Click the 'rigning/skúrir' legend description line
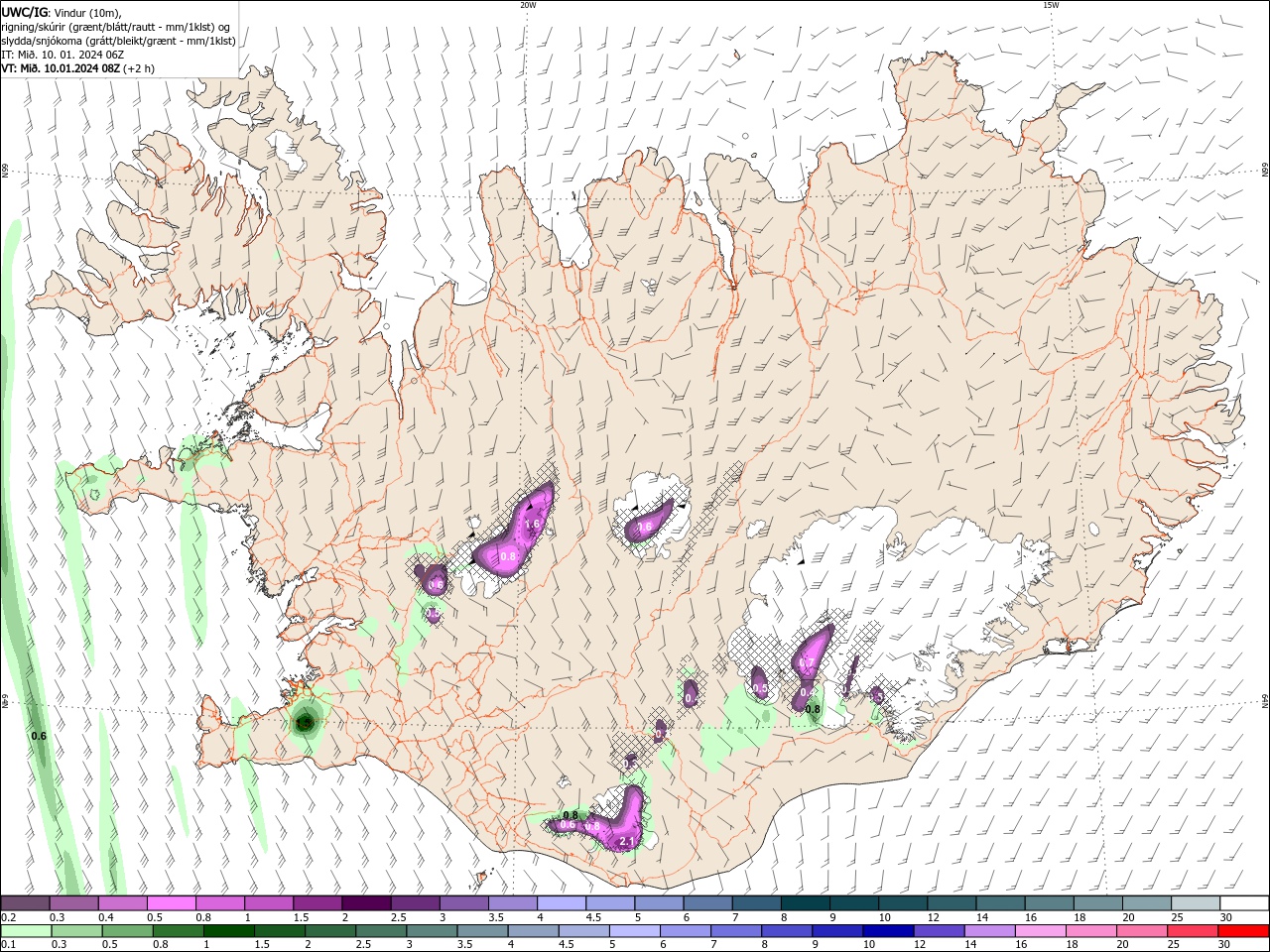The image size is (1270, 952). point(116,27)
